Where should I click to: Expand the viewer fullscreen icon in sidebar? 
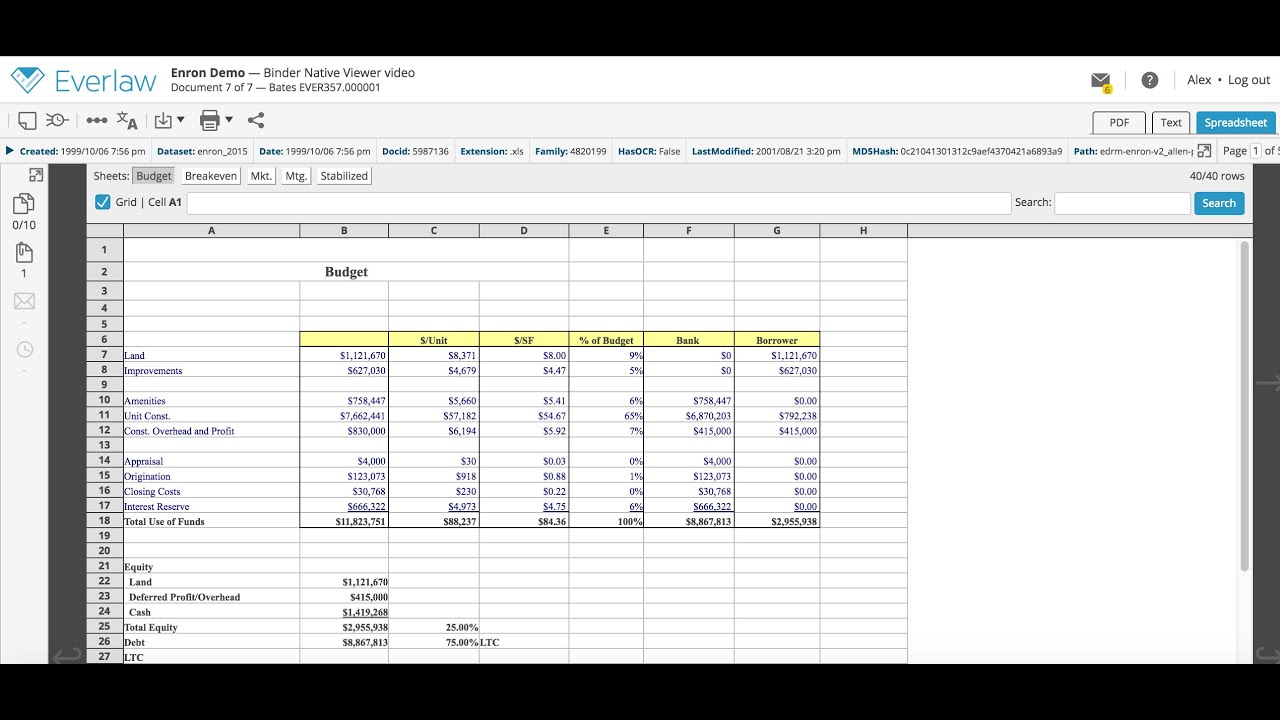coord(36,175)
